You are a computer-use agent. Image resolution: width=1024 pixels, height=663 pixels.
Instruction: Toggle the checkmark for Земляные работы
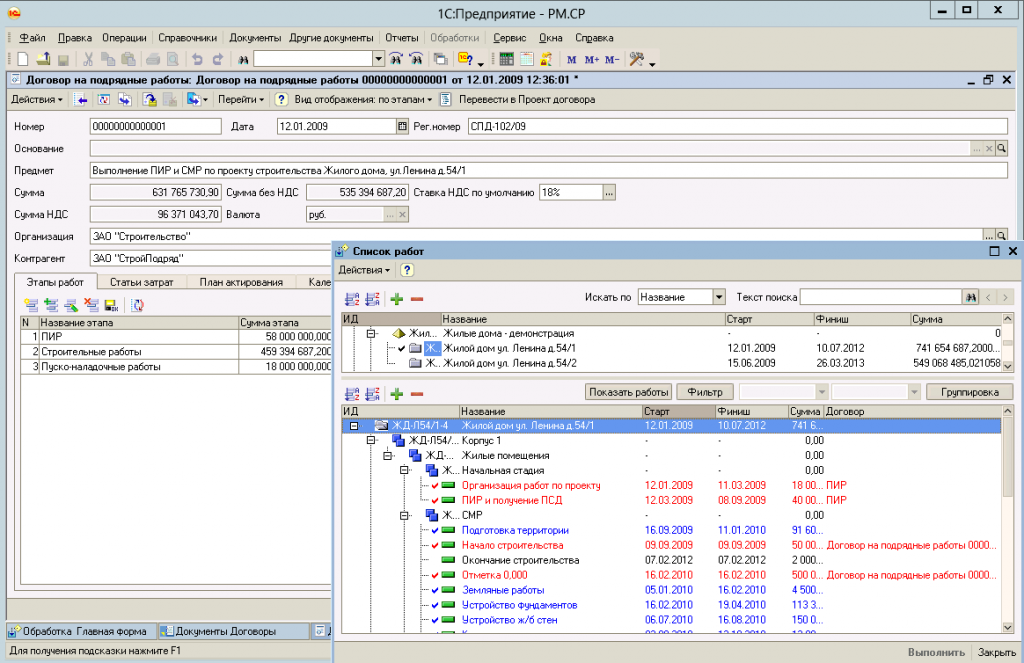[x=435, y=591]
